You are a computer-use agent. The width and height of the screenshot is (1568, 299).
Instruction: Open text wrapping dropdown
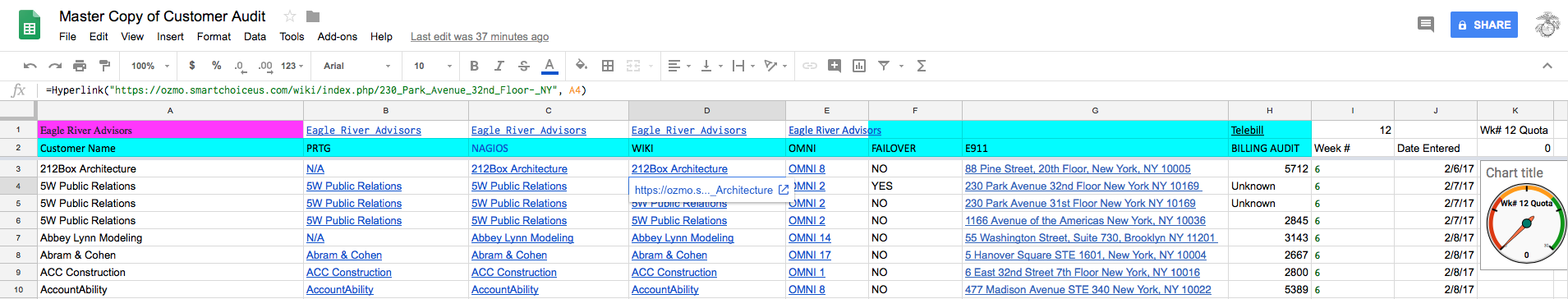coord(743,66)
